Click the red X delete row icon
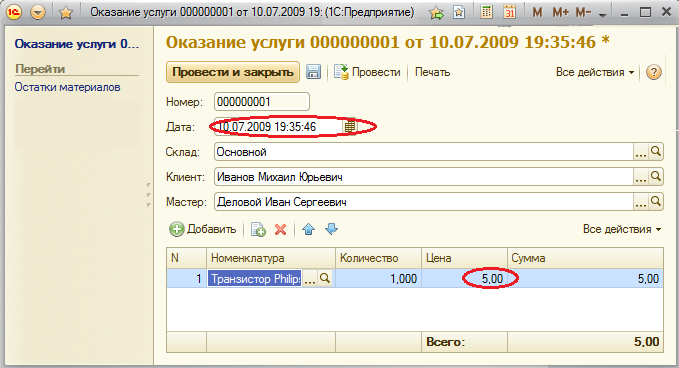The width and height of the screenshot is (679, 368). 281,229
